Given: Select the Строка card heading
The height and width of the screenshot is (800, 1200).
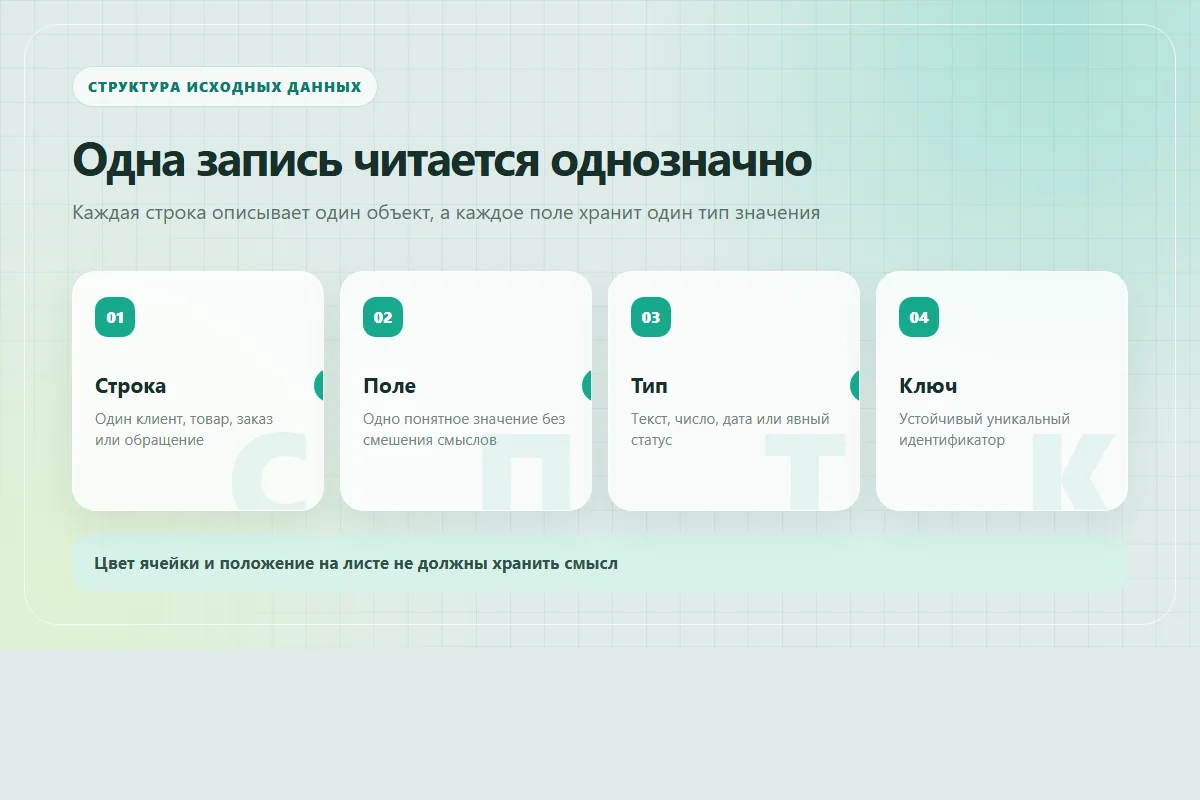Looking at the screenshot, I should tap(131, 386).
